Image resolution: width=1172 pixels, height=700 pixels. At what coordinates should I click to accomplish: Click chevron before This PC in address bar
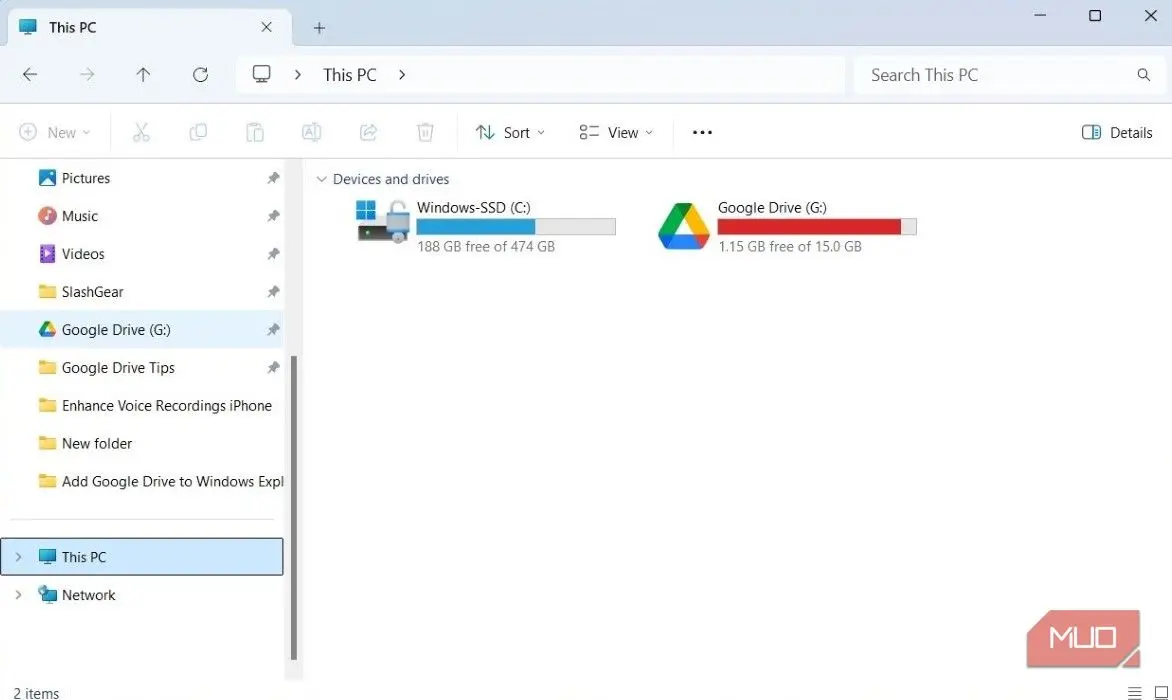[297, 75]
